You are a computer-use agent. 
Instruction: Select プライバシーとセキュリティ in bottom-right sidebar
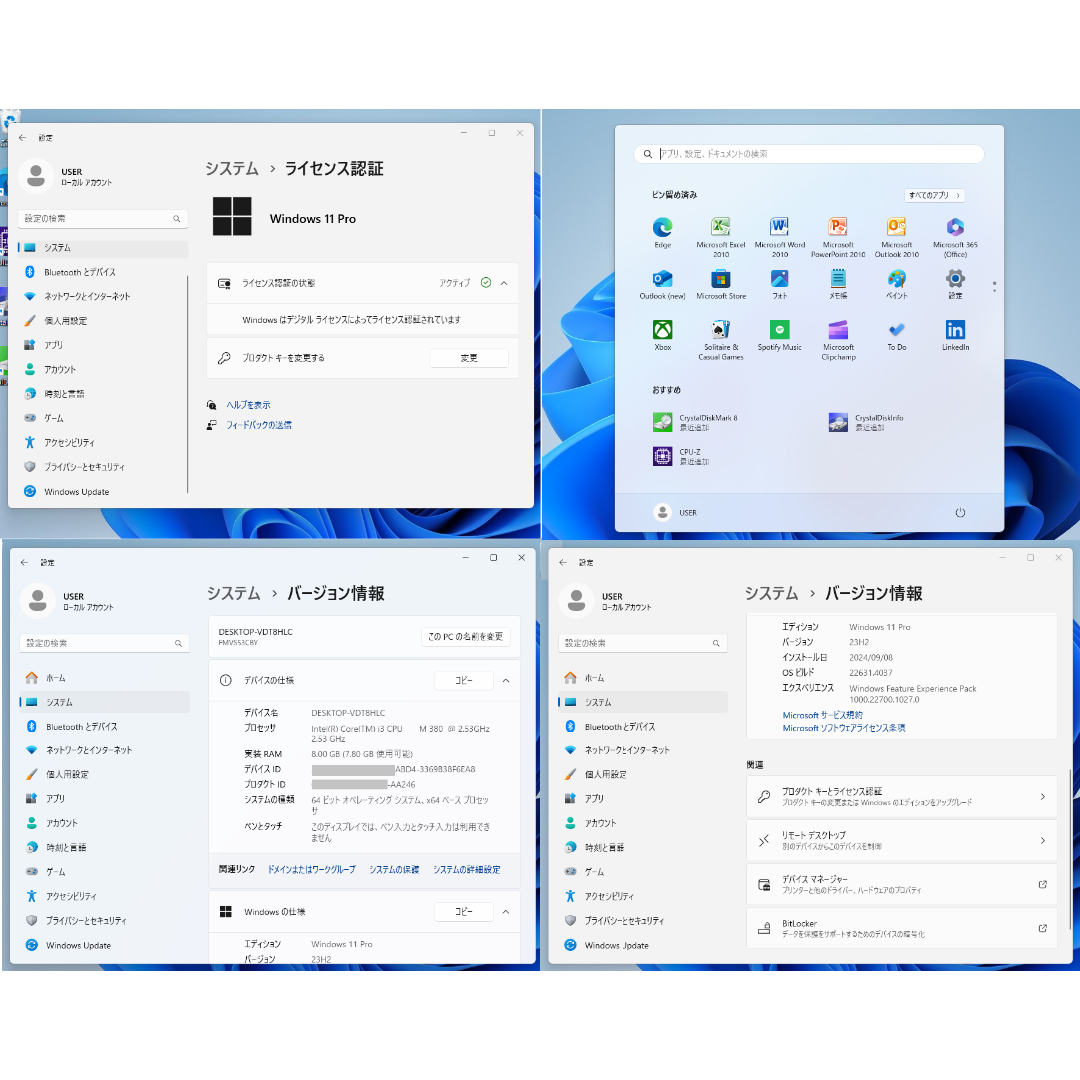click(x=643, y=920)
